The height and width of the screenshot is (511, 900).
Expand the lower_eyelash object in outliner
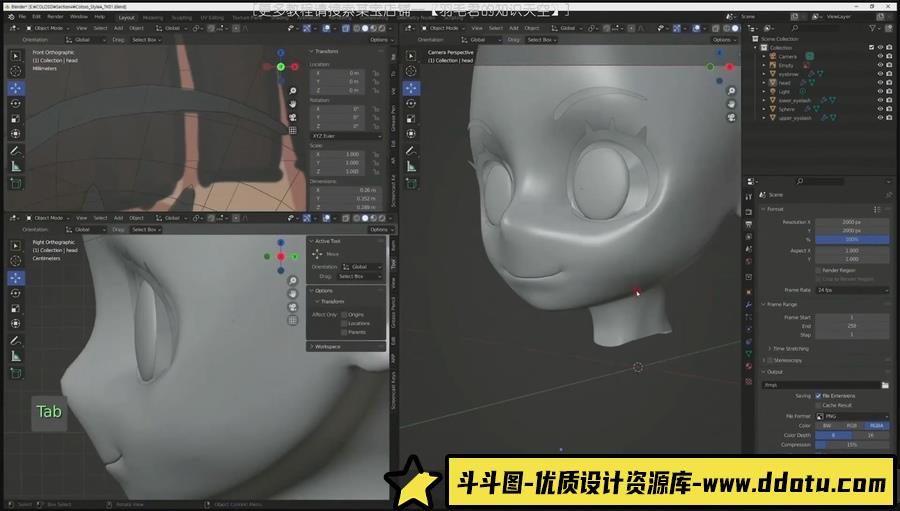(x=764, y=100)
